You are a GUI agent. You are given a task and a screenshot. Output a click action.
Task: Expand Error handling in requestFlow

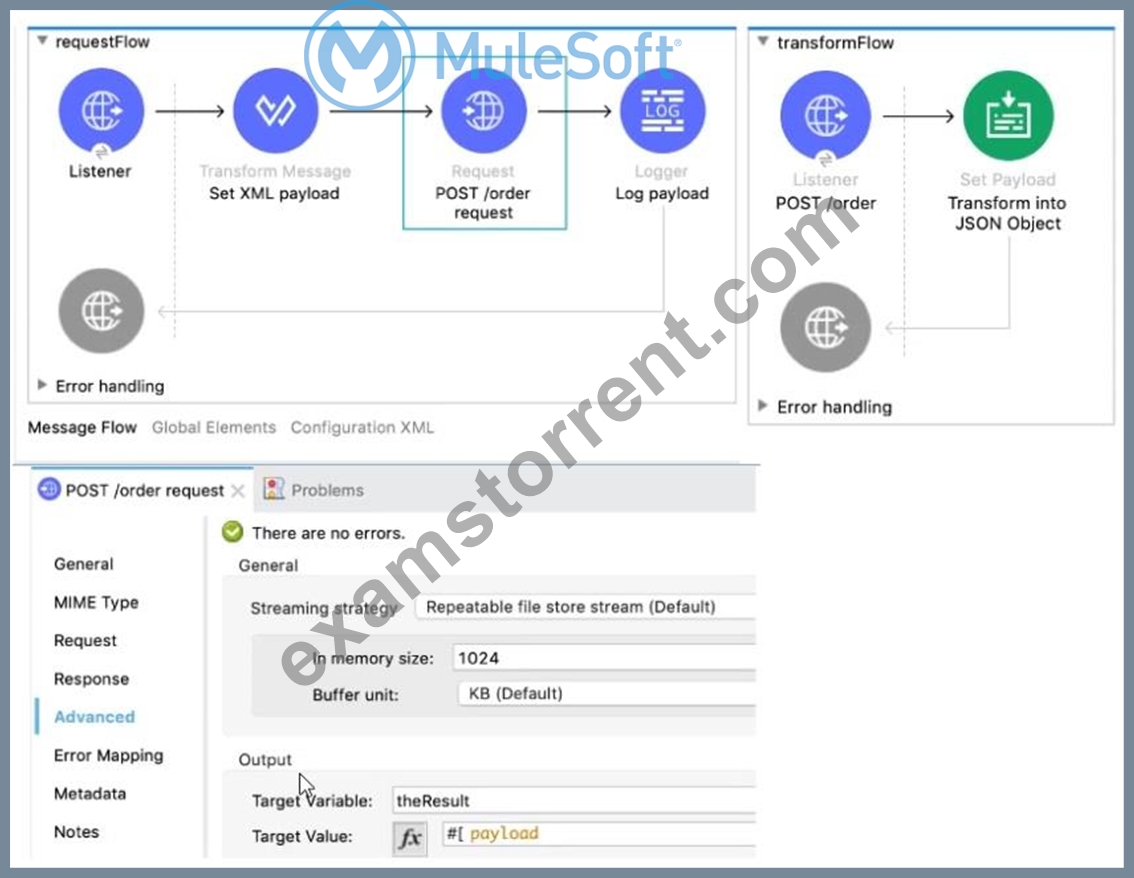coord(42,385)
